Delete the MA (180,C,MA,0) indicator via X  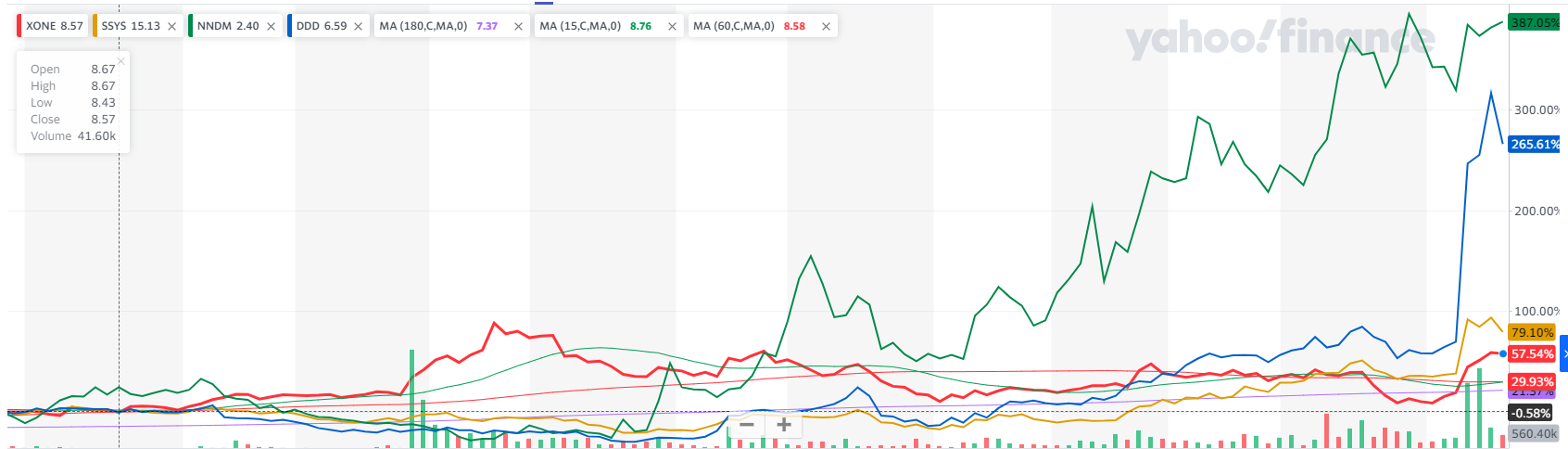[518, 26]
